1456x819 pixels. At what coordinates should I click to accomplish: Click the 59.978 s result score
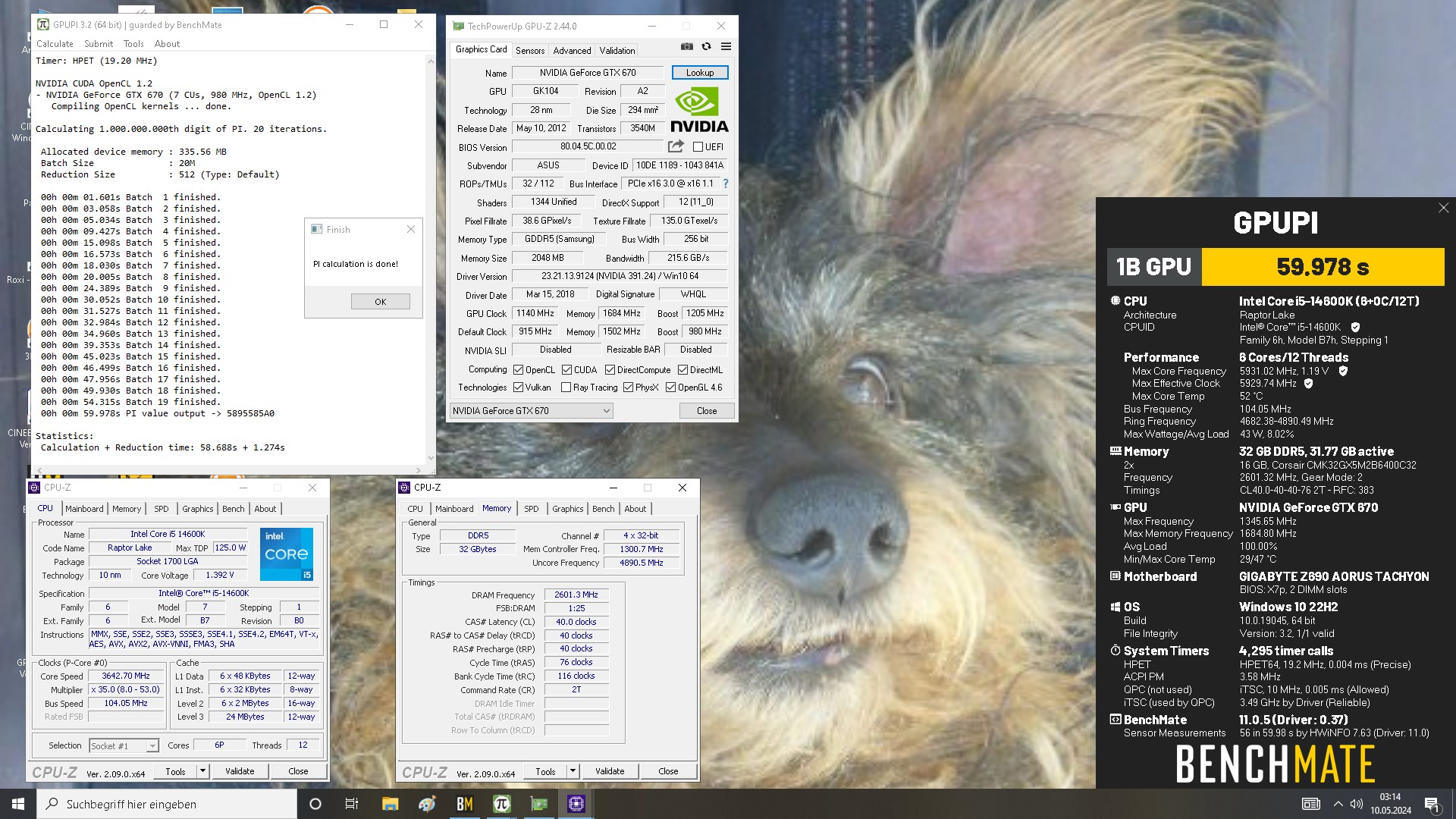(1323, 267)
